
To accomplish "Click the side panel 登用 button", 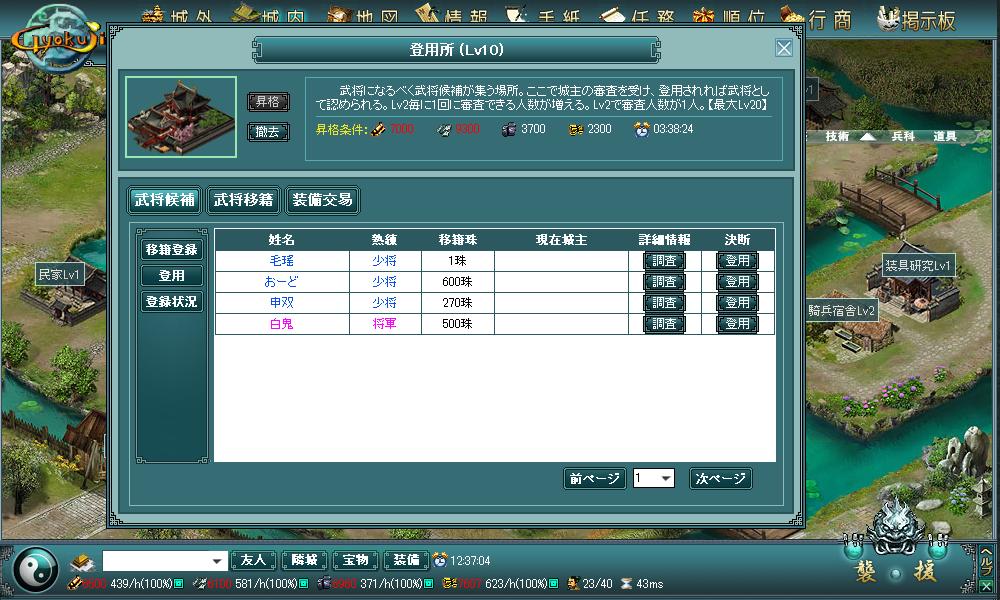I will pos(172,275).
